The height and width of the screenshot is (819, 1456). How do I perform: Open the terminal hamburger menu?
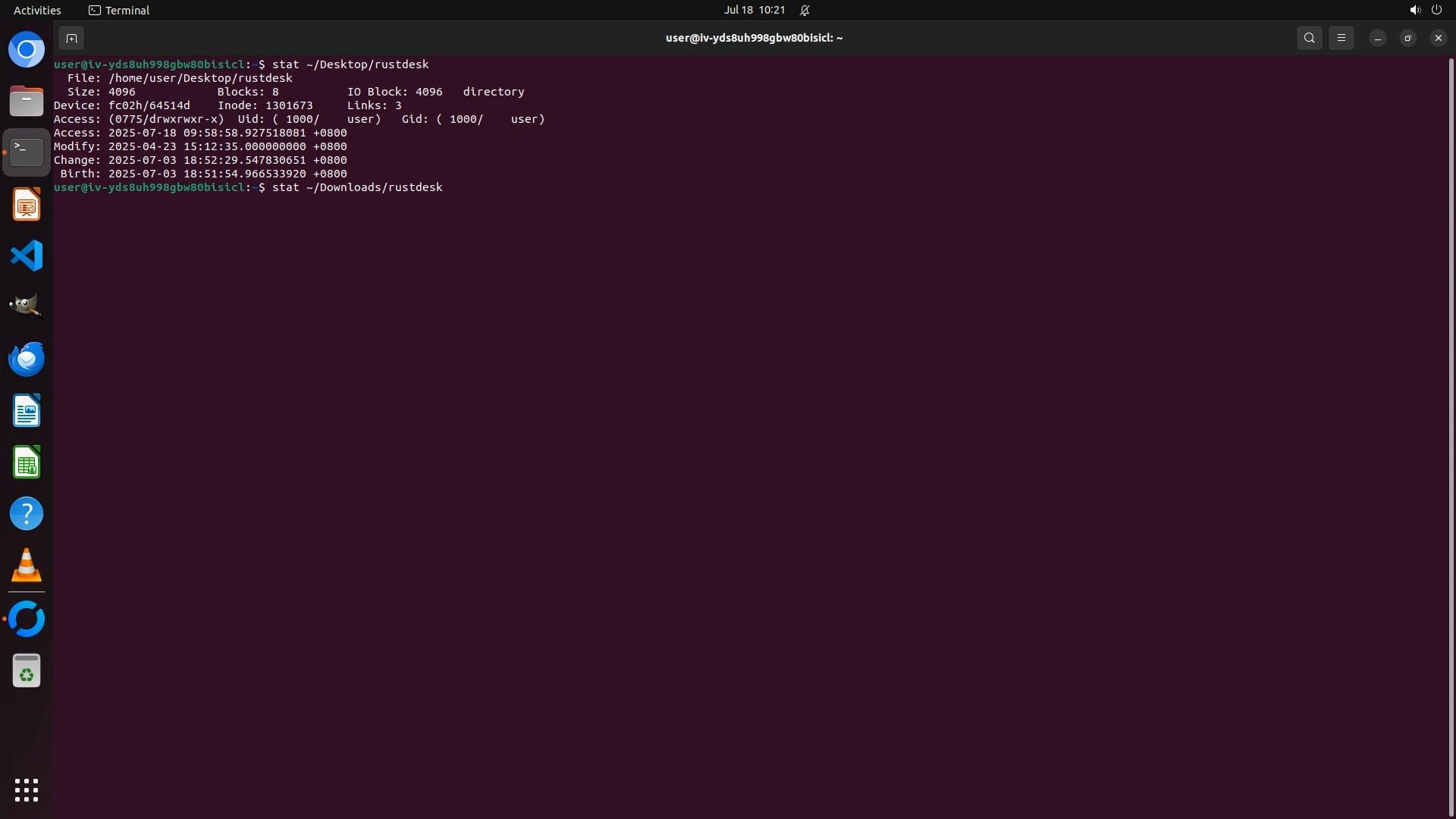coord(1341,38)
